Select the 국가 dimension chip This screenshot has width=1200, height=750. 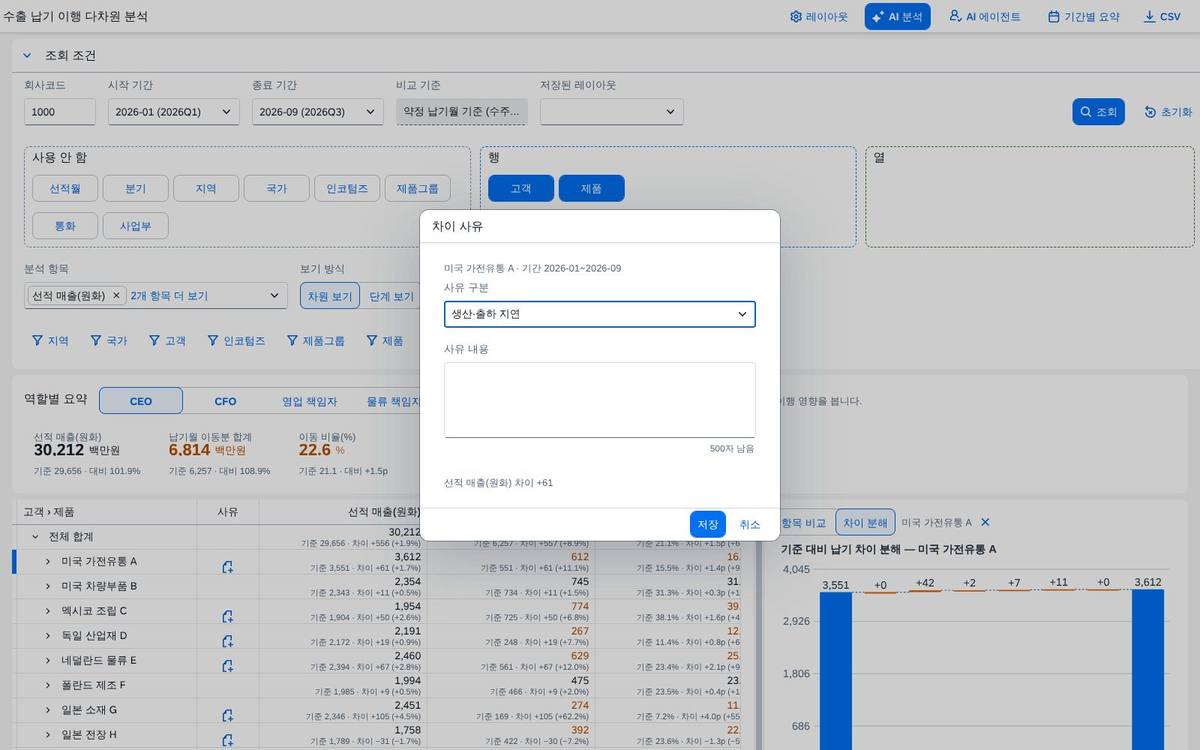(x=277, y=188)
